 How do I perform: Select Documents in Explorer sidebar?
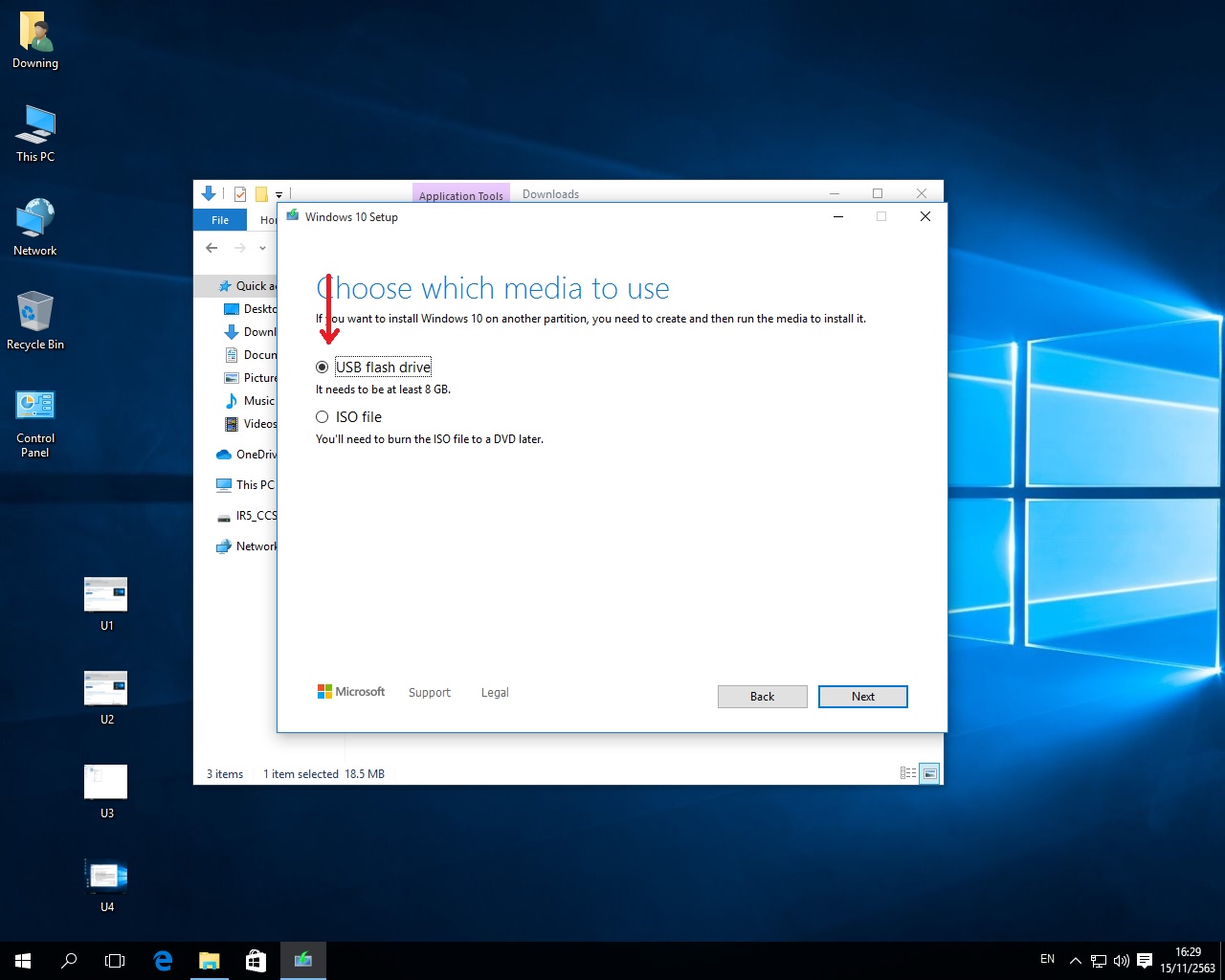tap(250, 355)
